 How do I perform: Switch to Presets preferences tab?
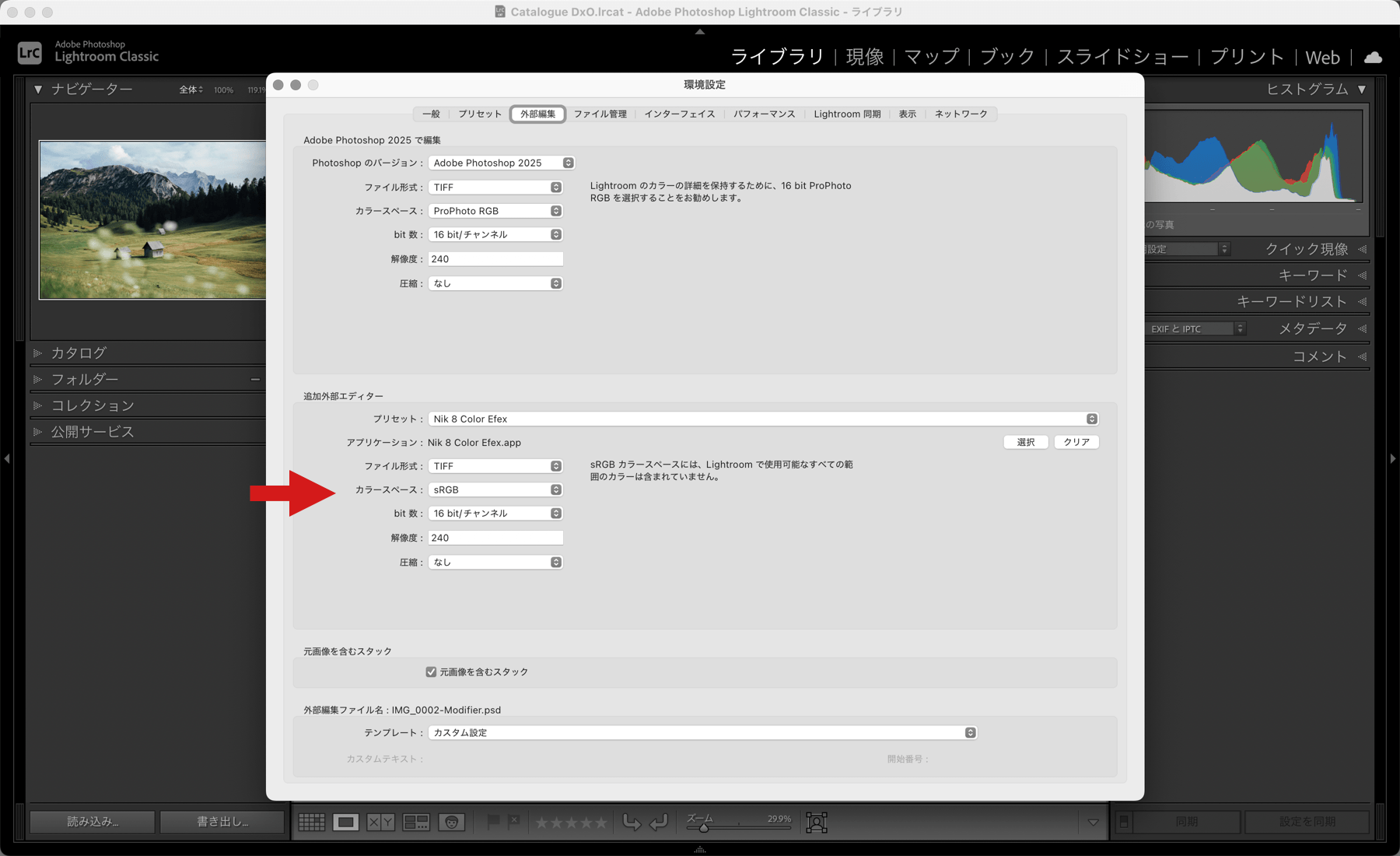pyautogui.click(x=480, y=114)
